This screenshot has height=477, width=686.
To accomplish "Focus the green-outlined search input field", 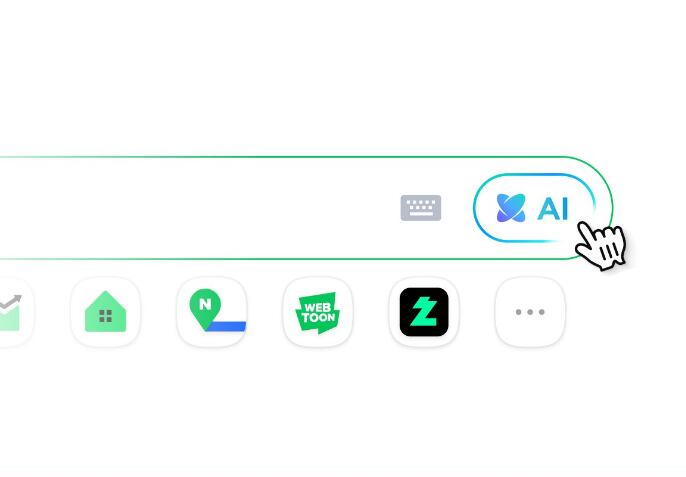I will pyautogui.click(x=306, y=208).
